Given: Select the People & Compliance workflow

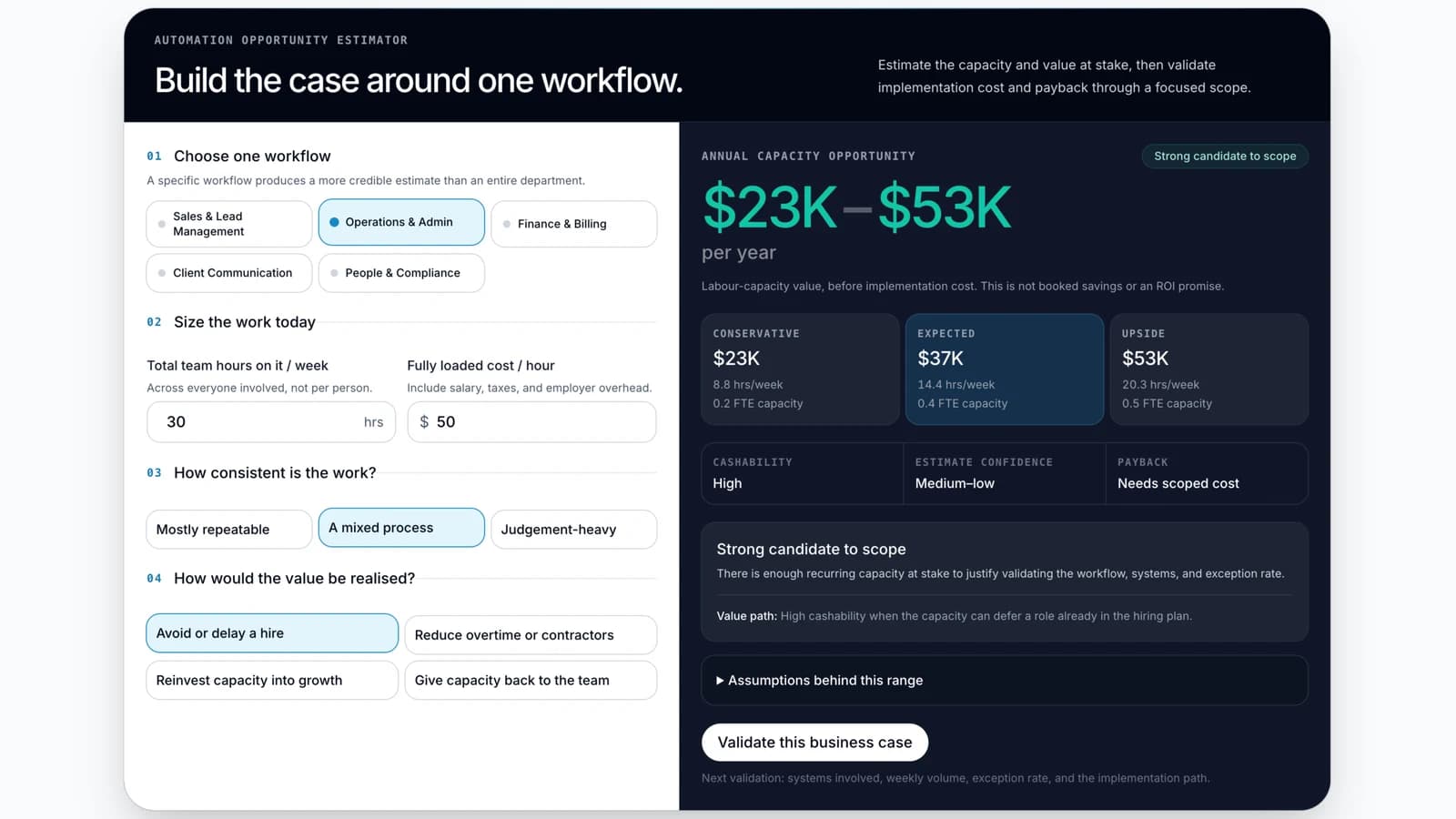Looking at the screenshot, I should (401, 273).
